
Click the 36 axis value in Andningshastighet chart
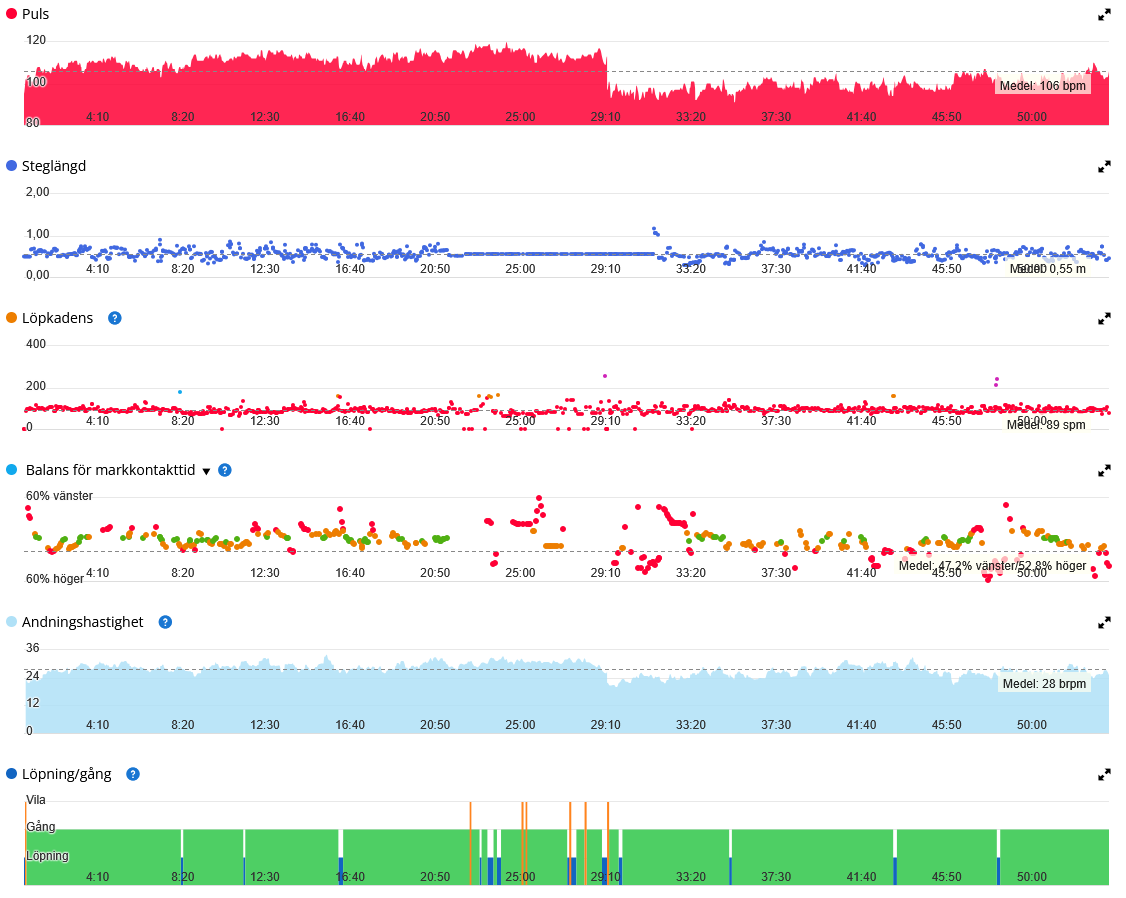pos(33,648)
